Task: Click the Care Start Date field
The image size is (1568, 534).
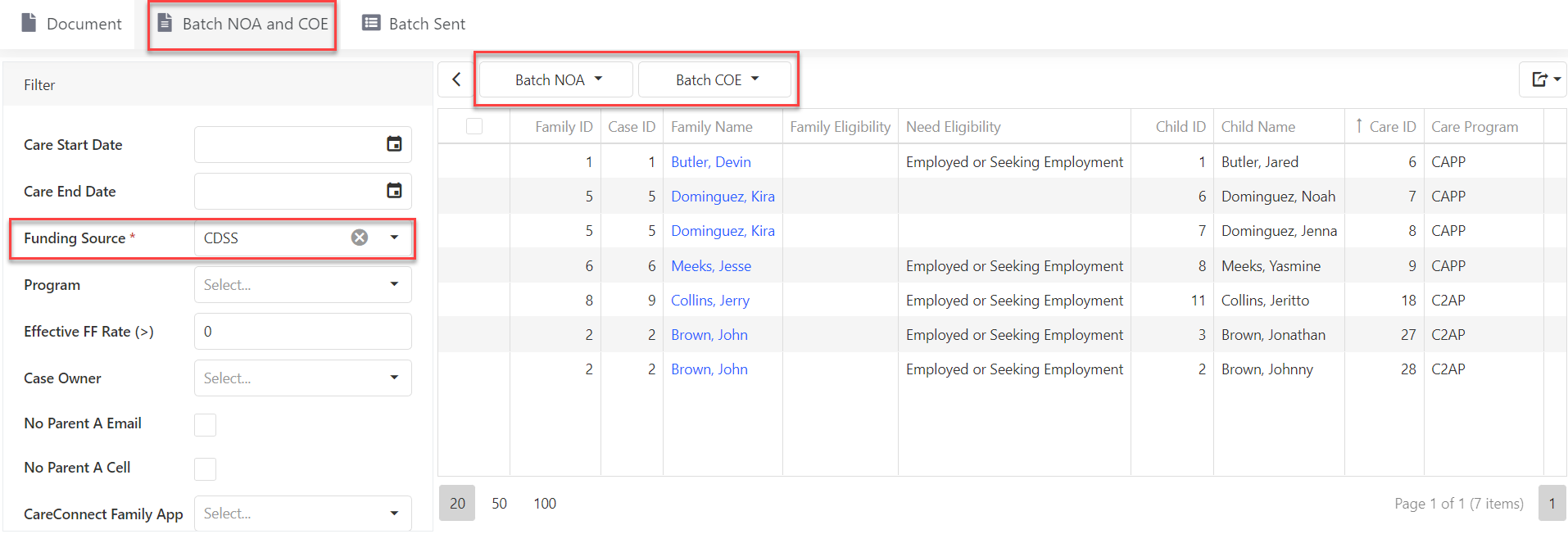Action: coord(303,144)
